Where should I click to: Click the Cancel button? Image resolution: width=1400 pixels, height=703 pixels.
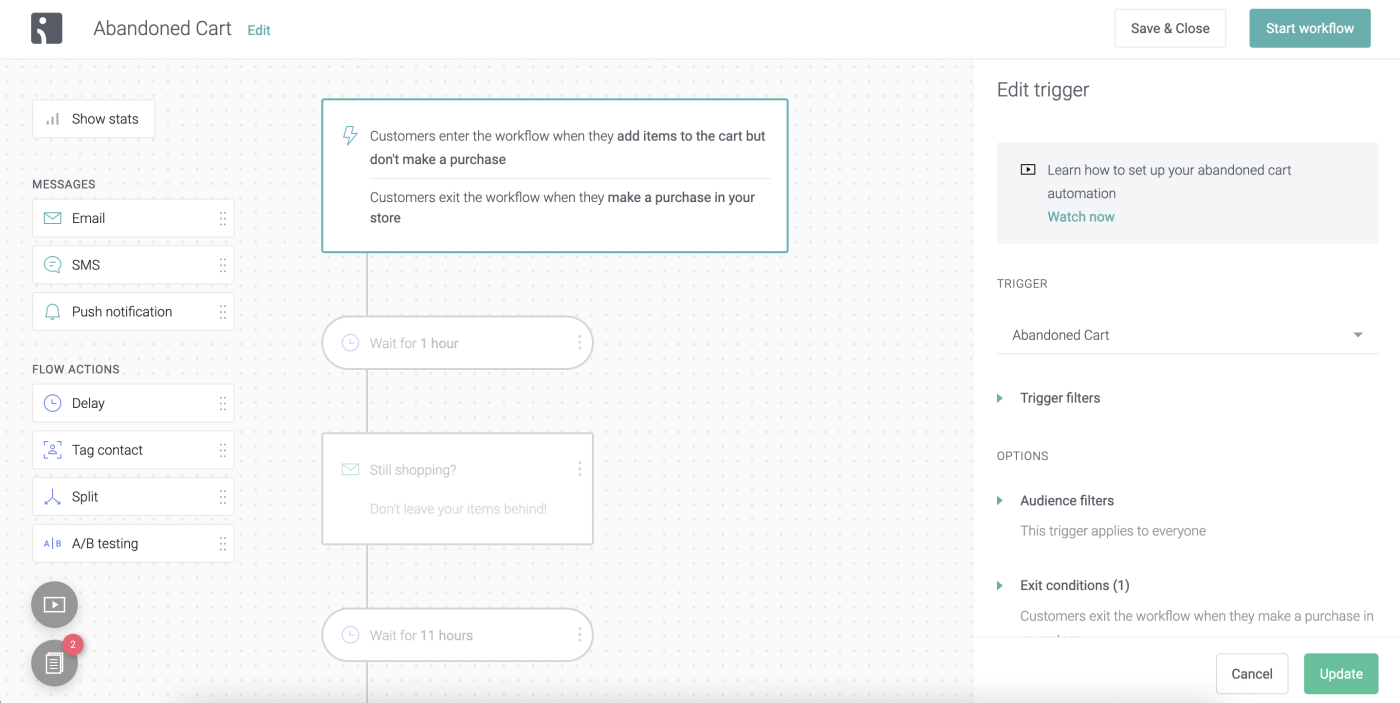click(x=1252, y=674)
